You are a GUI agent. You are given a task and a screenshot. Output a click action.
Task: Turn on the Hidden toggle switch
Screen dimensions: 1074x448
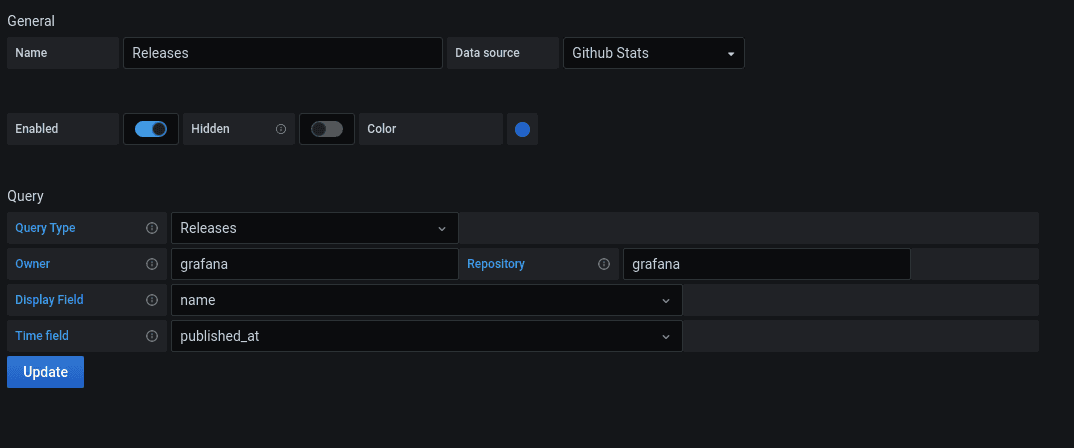tap(327, 129)
